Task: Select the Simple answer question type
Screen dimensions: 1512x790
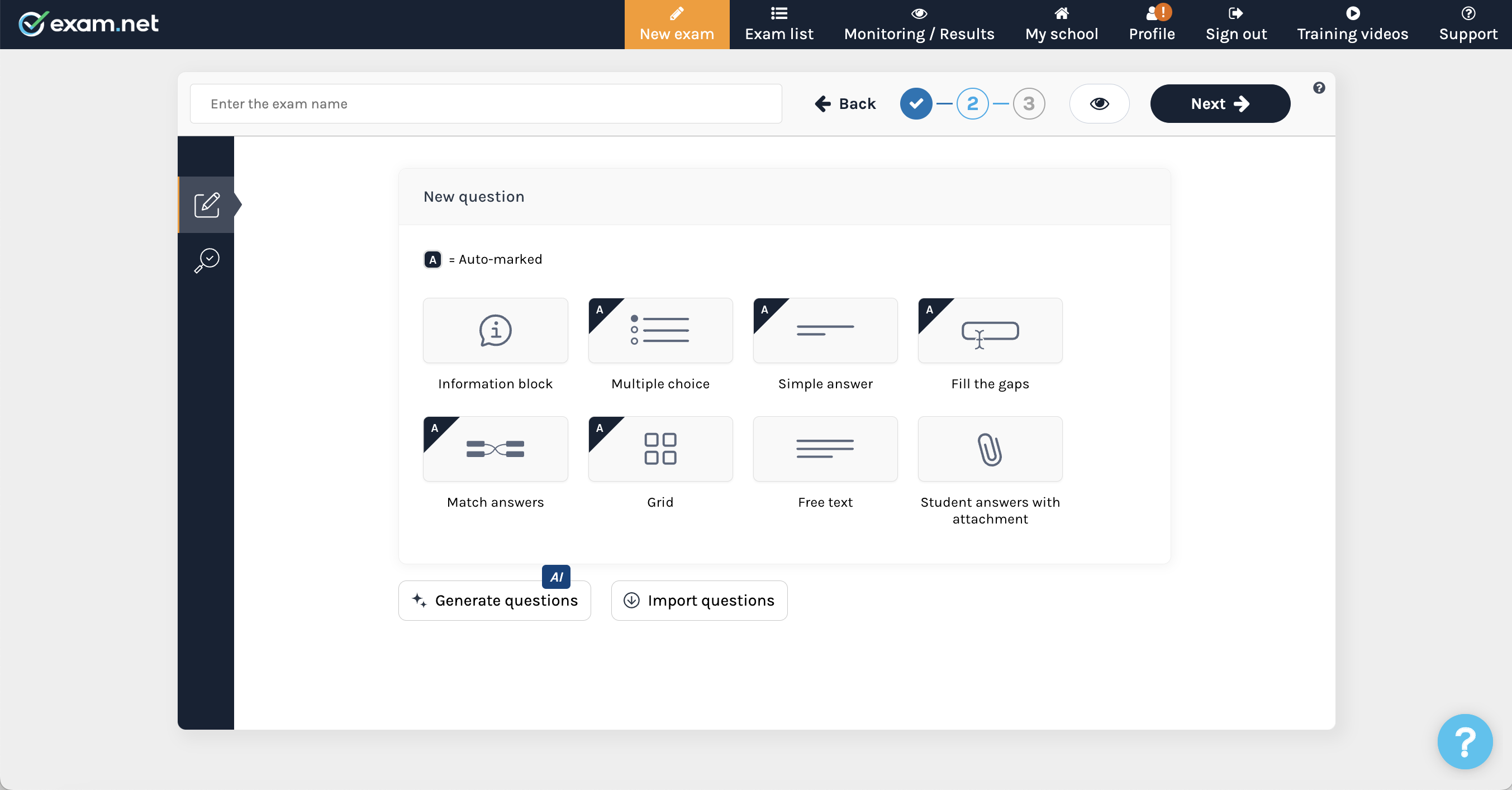Action: tap(825, 330)
